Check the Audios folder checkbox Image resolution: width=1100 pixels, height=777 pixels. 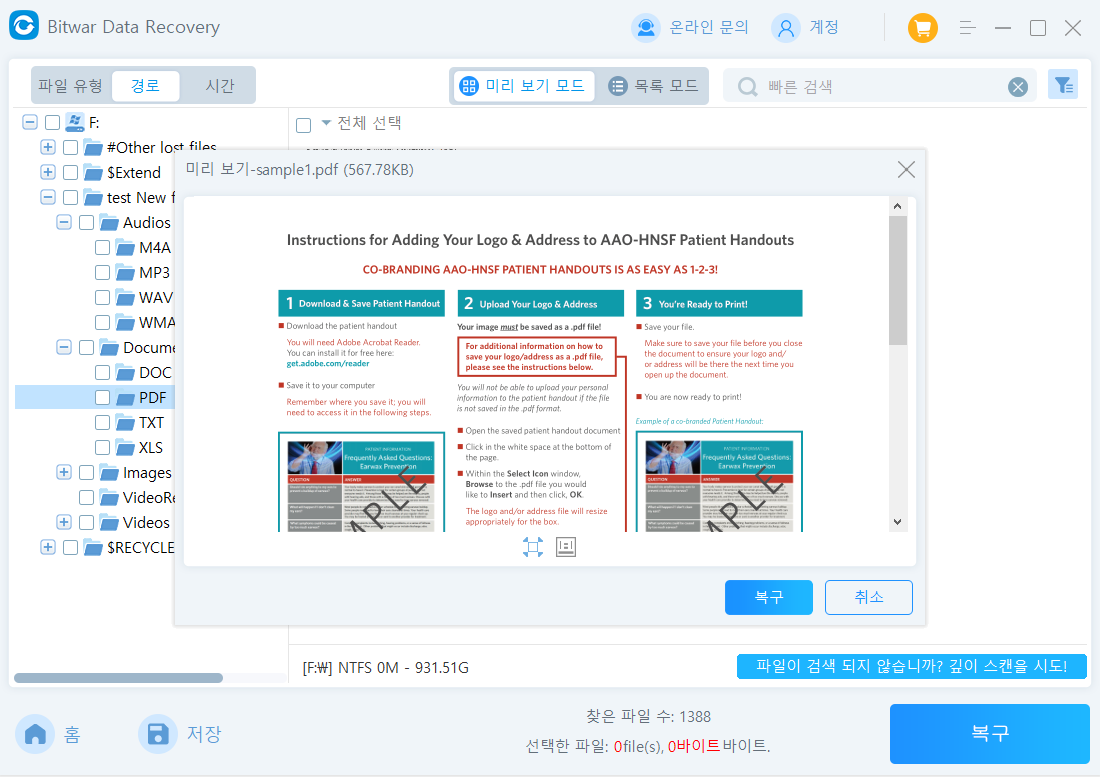pyautogui.click(x=86, y=222)
